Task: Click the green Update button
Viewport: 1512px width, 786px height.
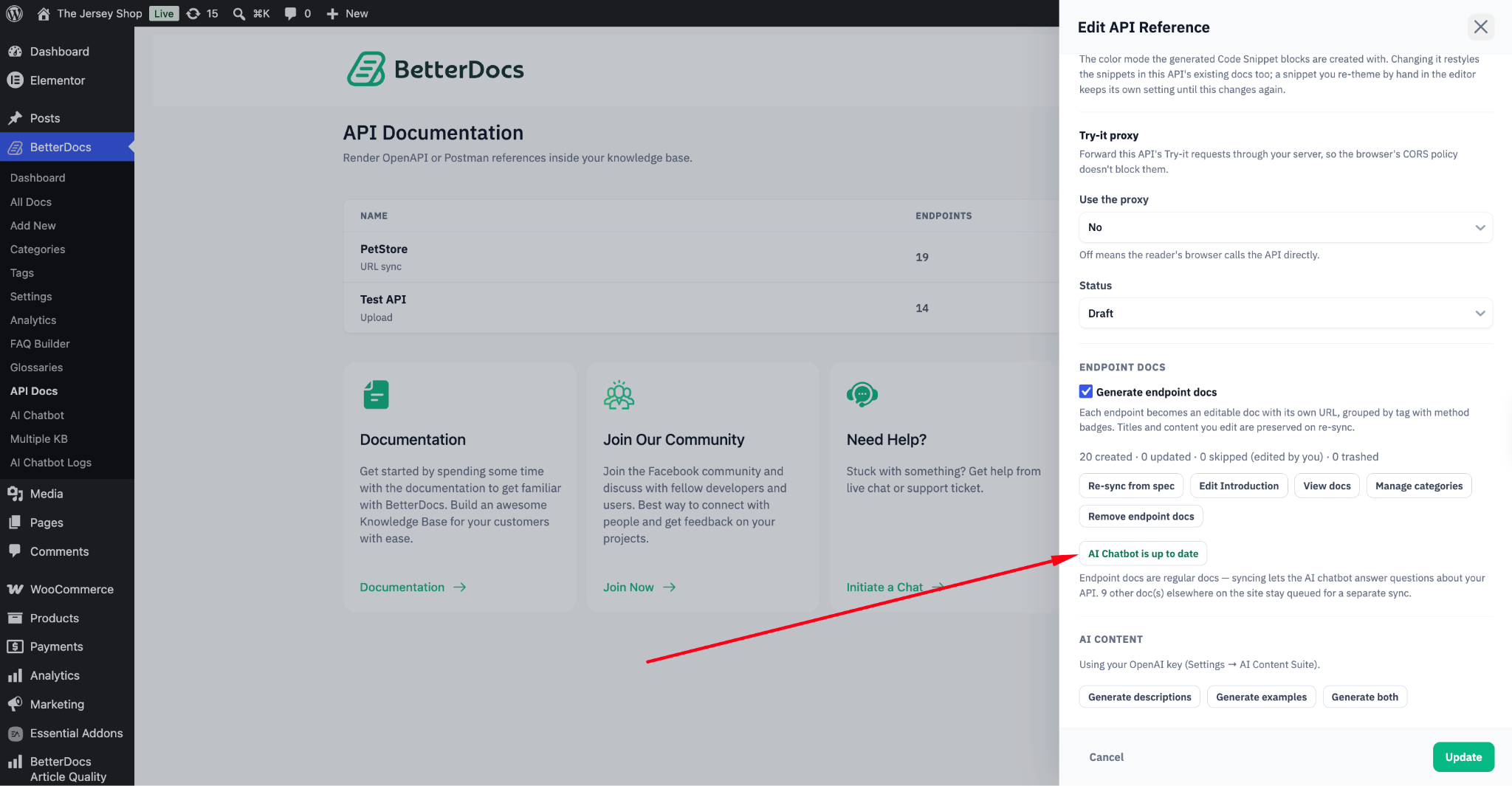Action: (x=1463, y=757)
